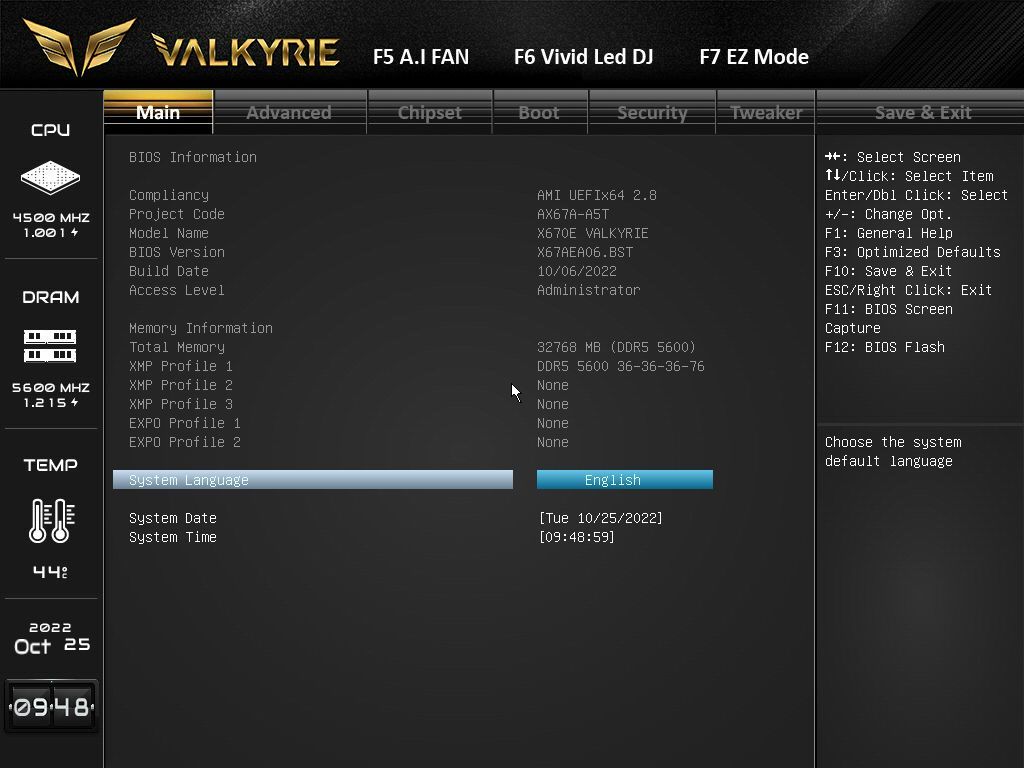Screen dimensions: 1024x768
Task: Edit the System Time value field
Action: tap(576, 537)
